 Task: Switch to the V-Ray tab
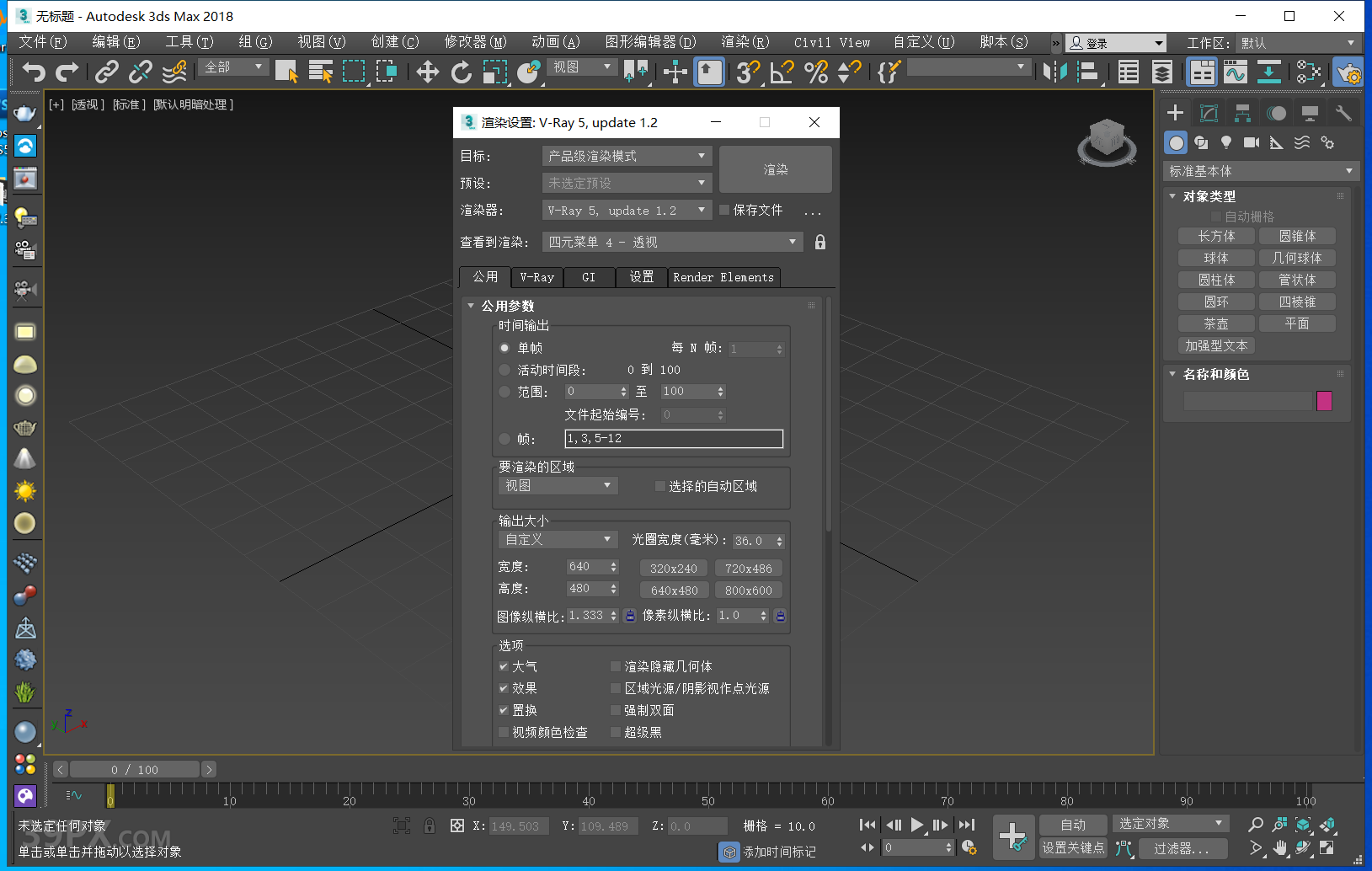pos(537,277)
